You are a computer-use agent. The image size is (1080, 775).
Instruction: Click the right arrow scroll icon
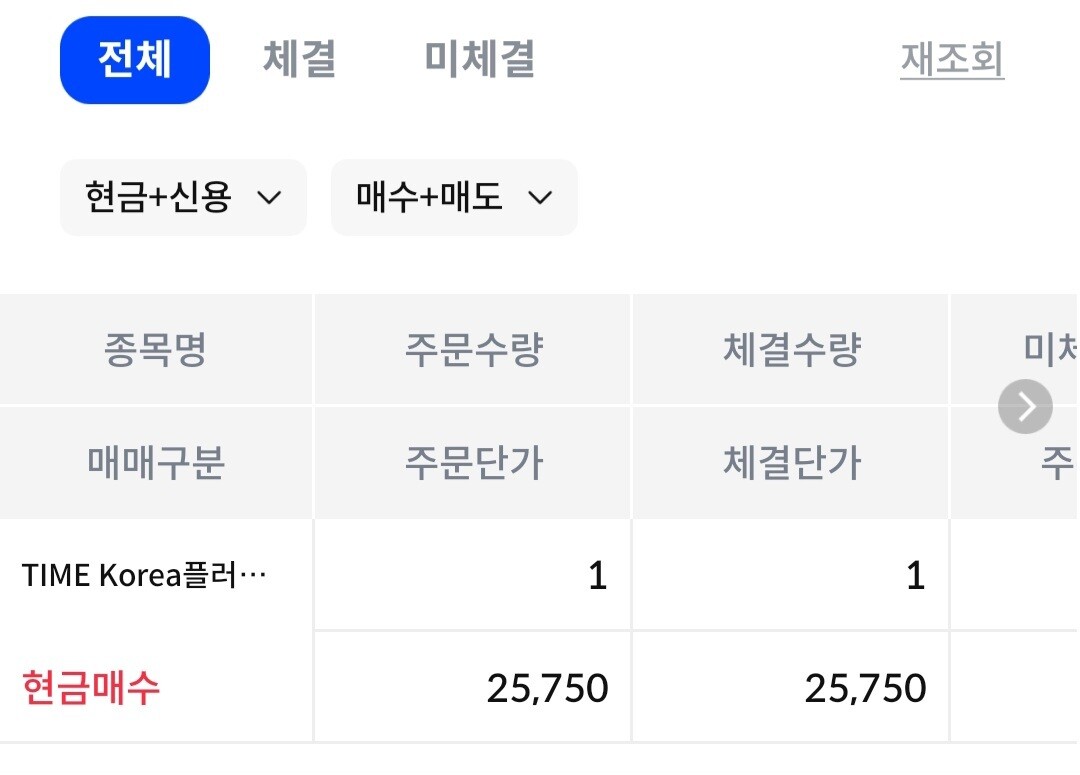1025,407
